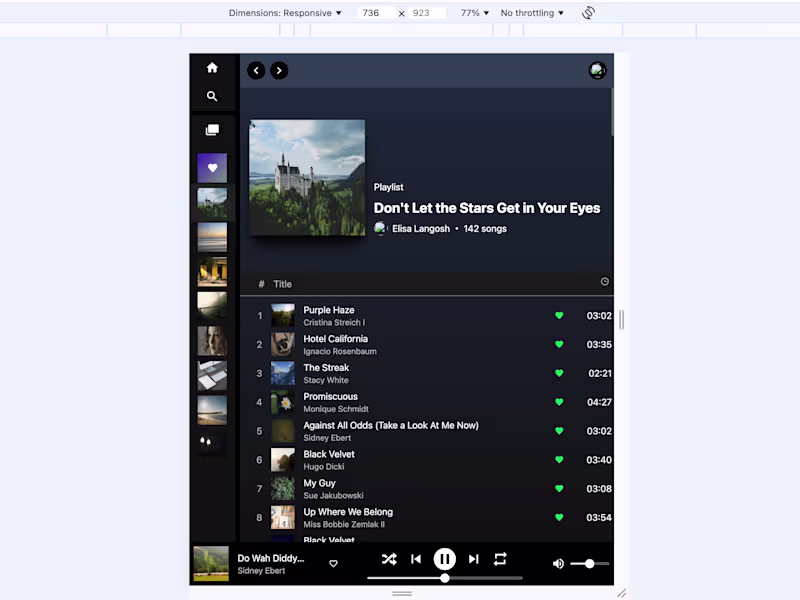Click the viewport corner resize handle
This screenshot has width=800, height=600.
click(621, 593)
